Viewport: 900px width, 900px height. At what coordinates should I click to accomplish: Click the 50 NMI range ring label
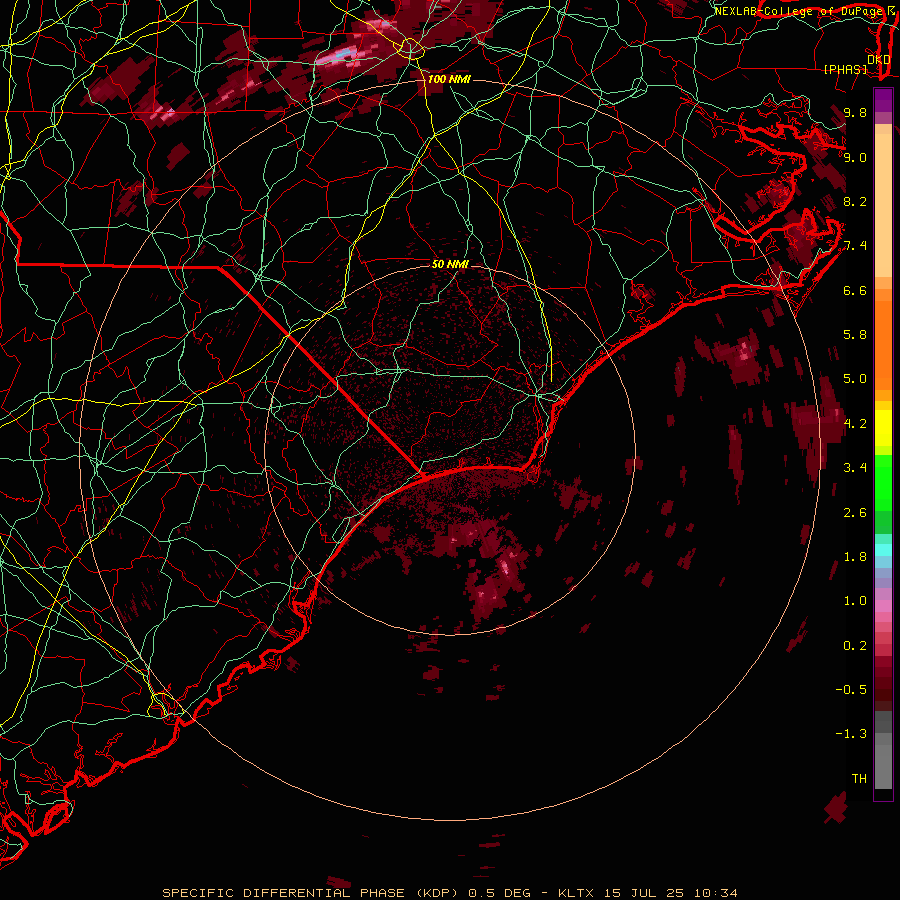tap(450, 264)
